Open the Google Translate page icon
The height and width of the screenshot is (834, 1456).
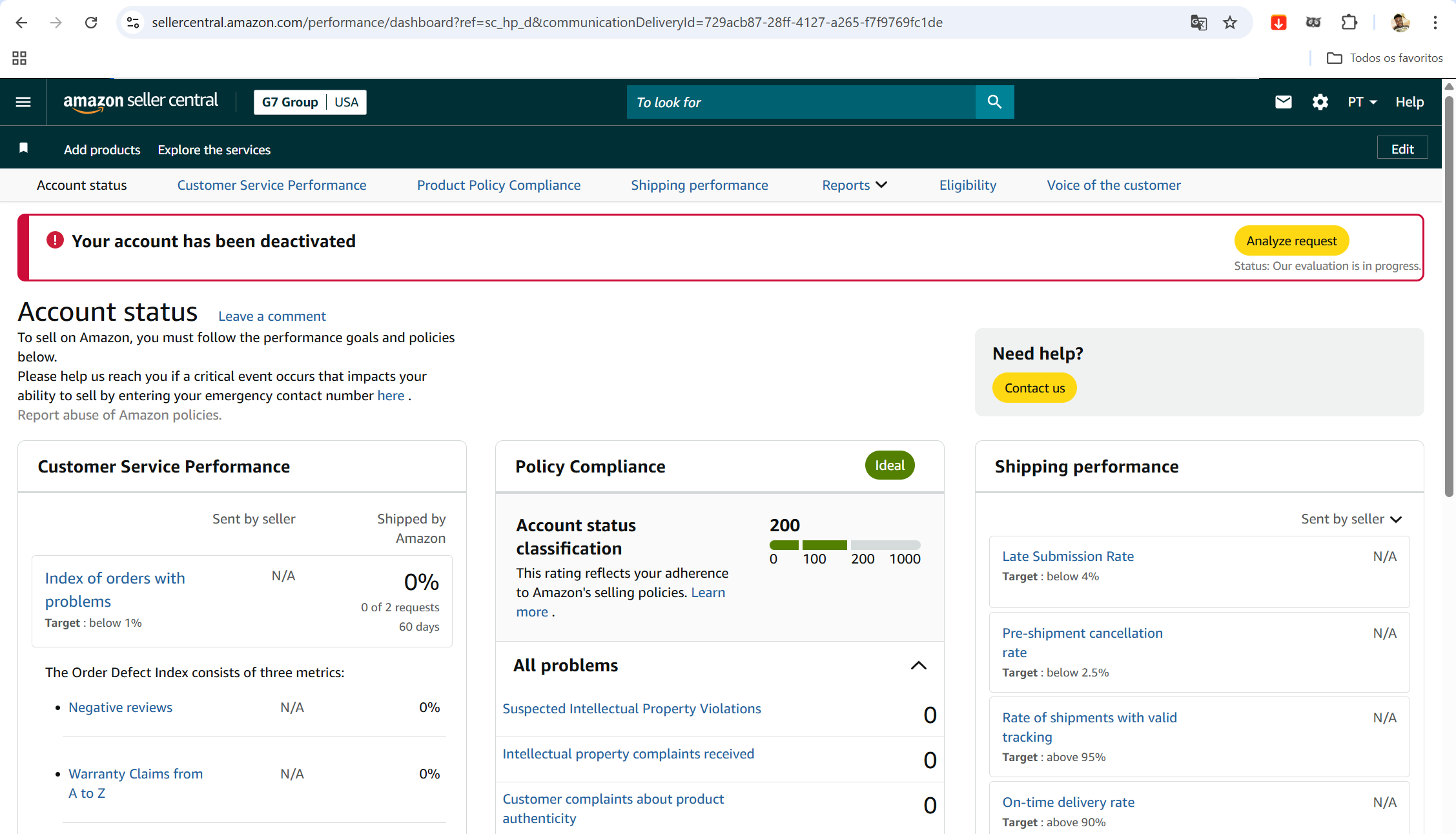[1198, 23]
